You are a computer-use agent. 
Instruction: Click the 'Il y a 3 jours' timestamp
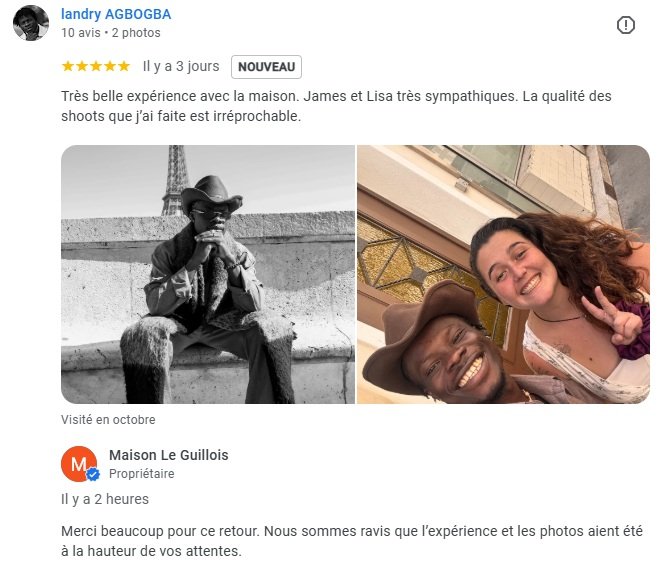tap(181, 66)
